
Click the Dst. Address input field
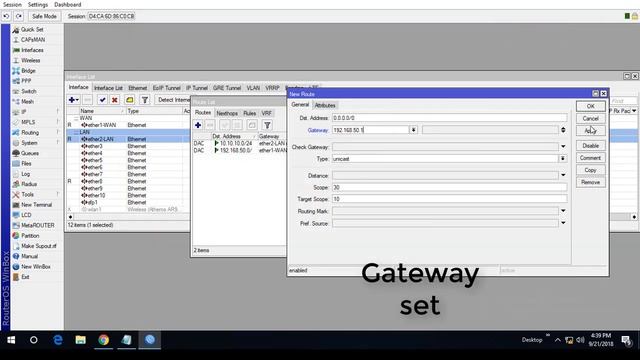(x=449, y=118)
